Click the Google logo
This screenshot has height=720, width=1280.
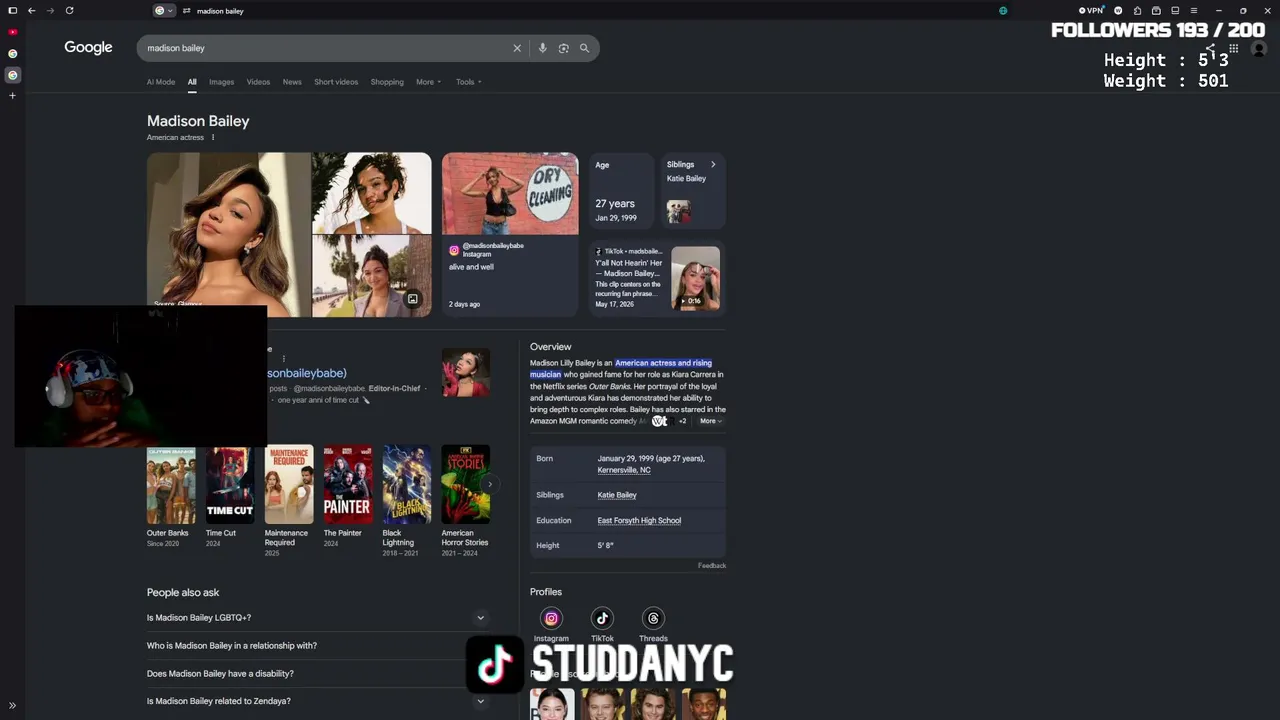pos(88,48)
